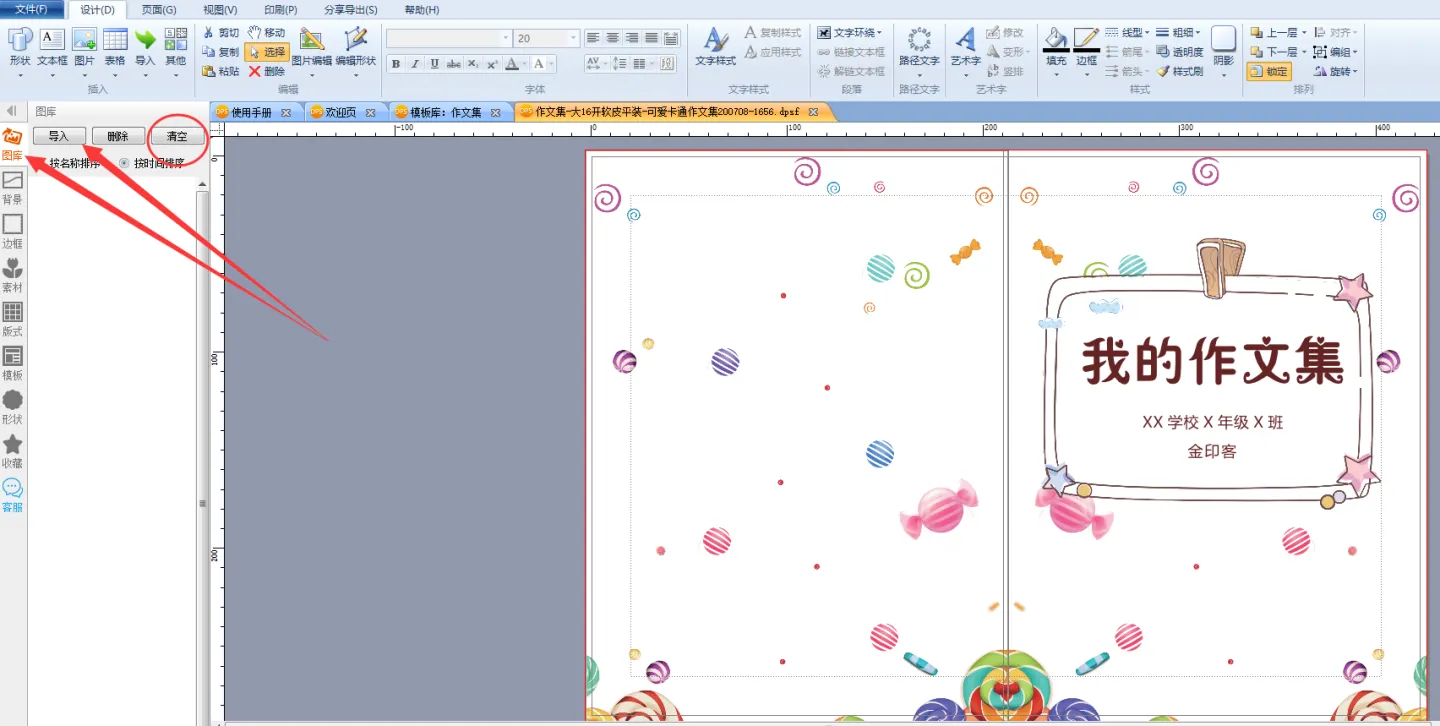Toggle subscript formatting

[473, 64]
